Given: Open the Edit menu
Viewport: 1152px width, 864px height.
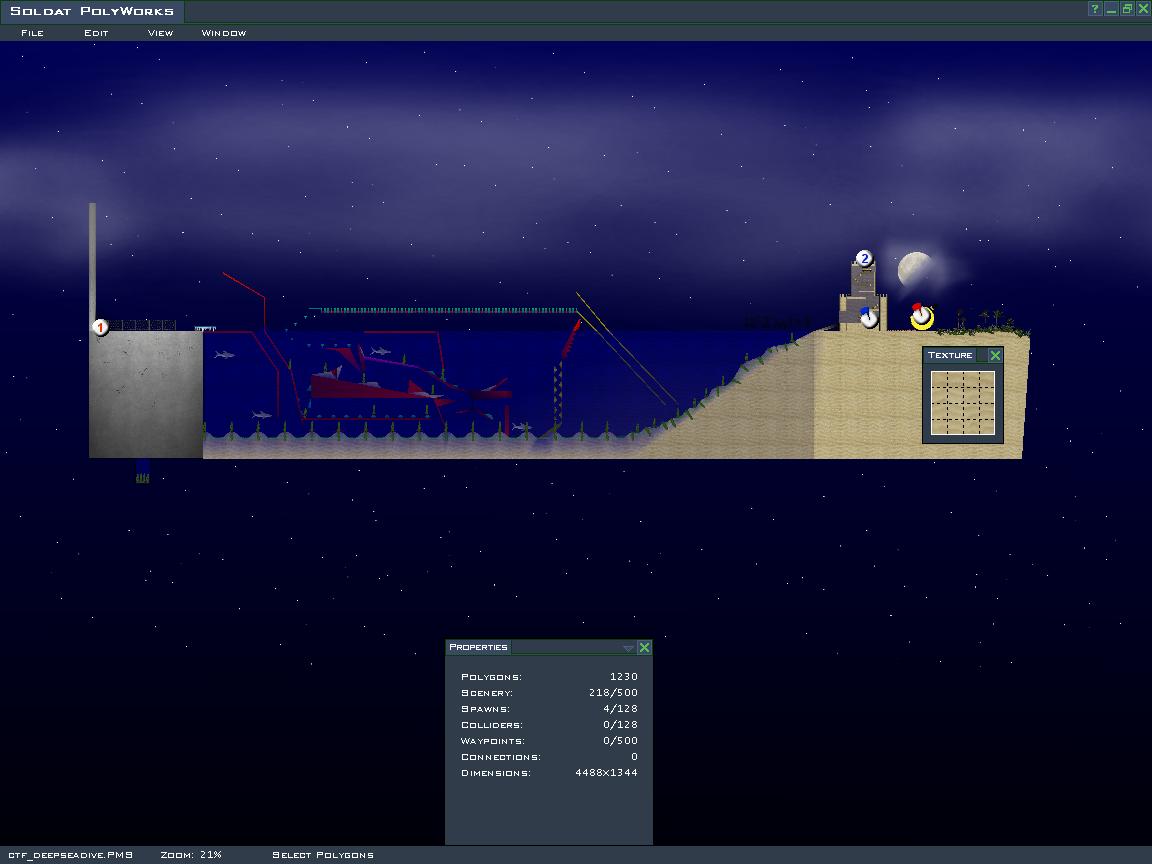Looking at the screenshot, I should click(x=96, y=33).
